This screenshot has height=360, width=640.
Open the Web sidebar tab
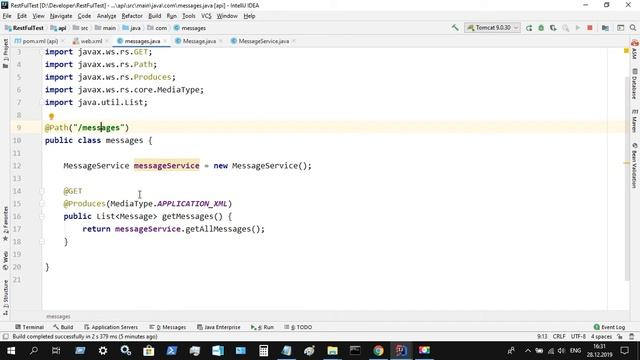5,261
